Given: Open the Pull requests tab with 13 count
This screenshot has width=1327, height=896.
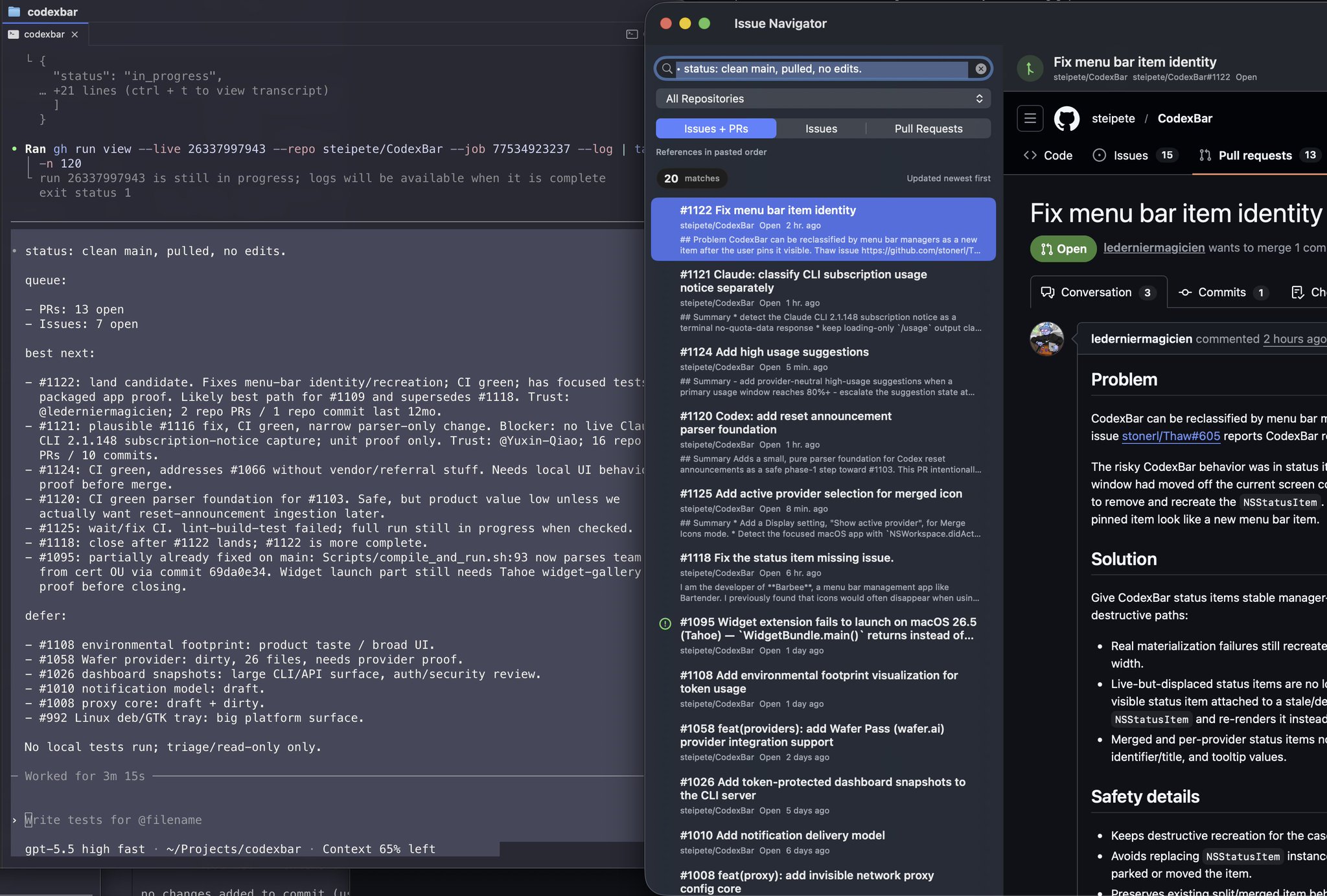Looking at the screenshot, I should tap(1260, 155).
